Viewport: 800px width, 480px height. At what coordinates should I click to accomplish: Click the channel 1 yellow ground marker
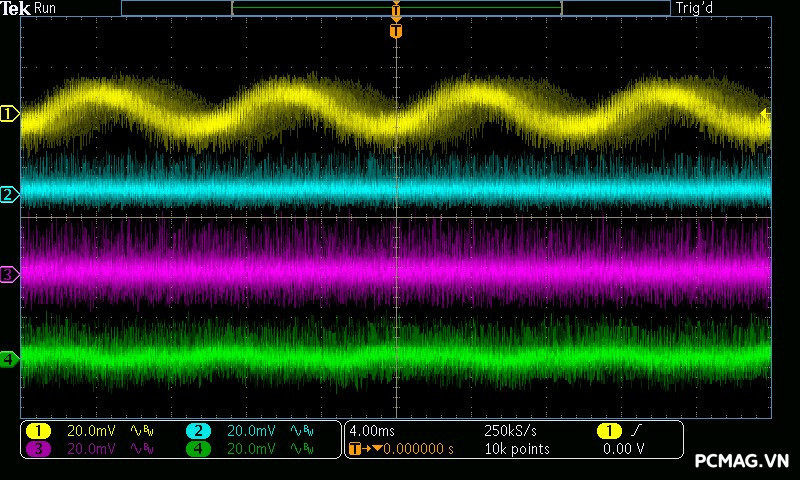pyautogui.click(x=9, y=115)
